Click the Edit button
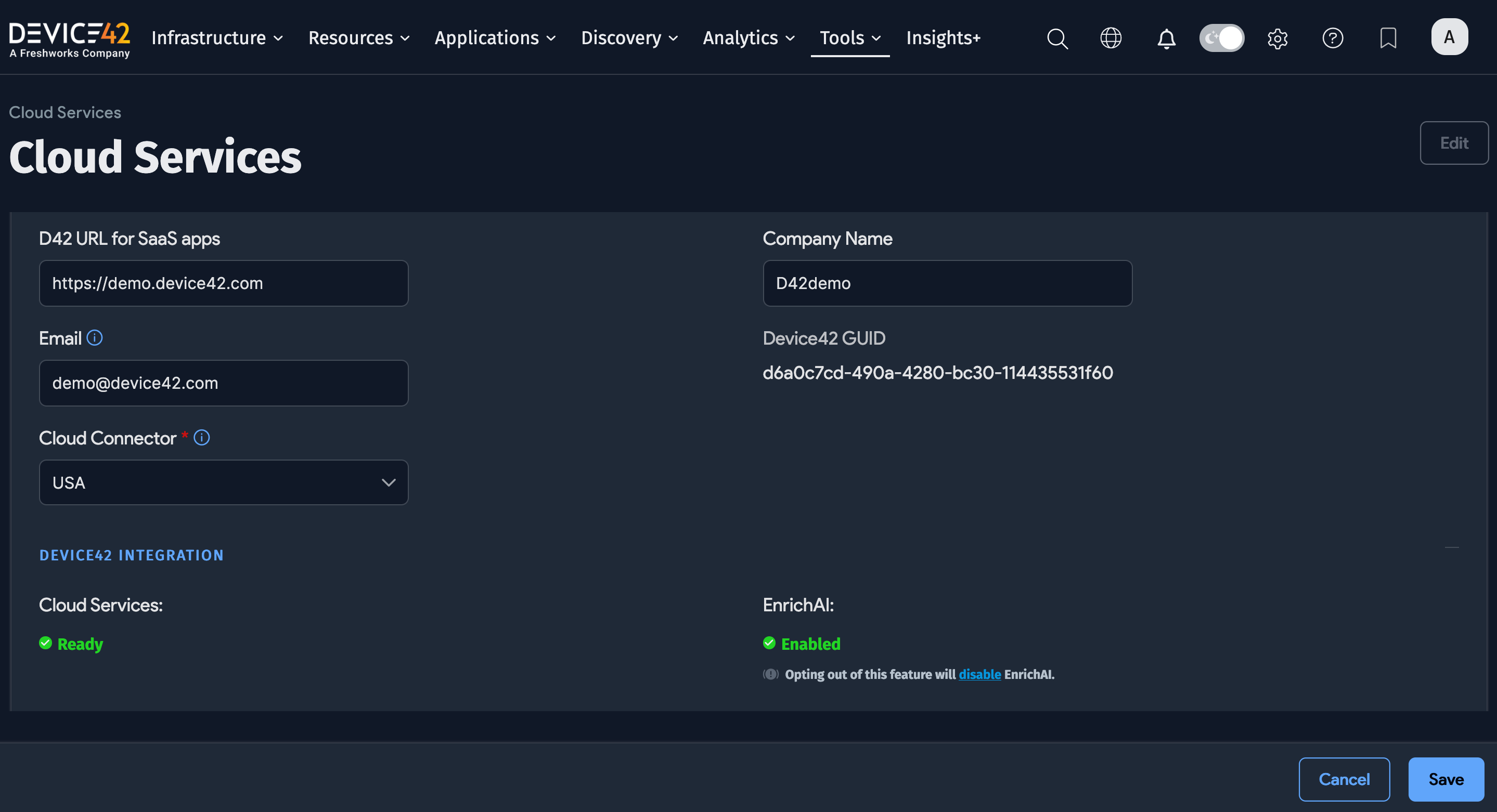 pos(1454,142)
